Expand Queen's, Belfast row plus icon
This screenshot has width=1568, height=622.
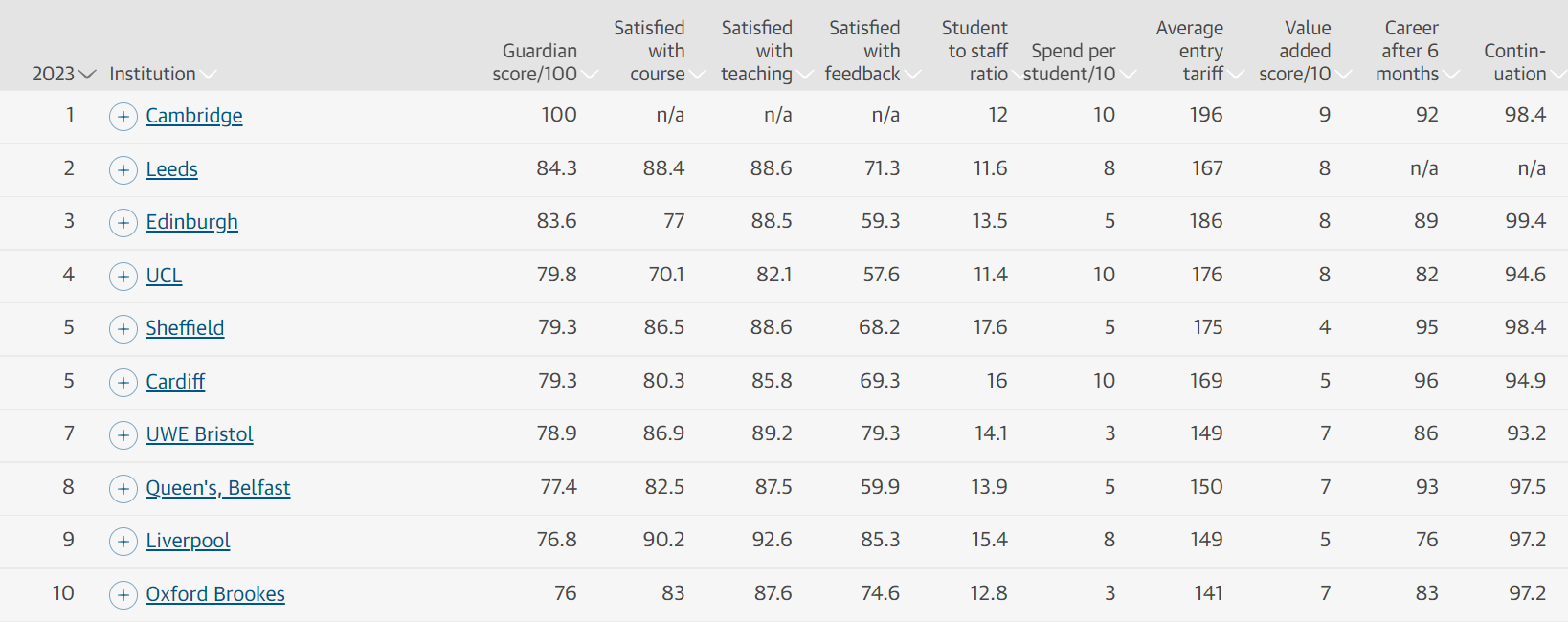click(x=123, y=489)
